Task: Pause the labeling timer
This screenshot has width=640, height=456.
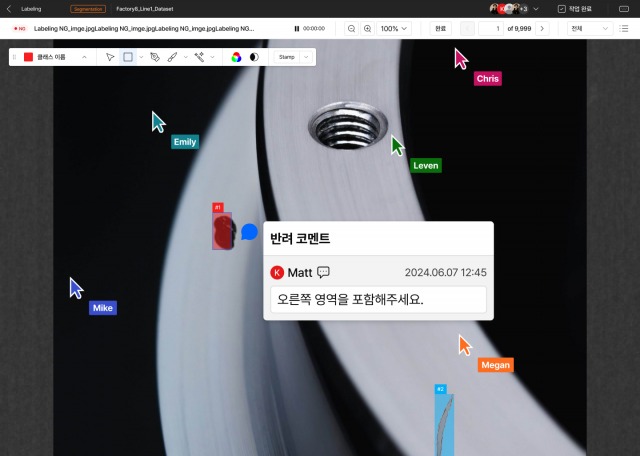Action: [297, 29]
